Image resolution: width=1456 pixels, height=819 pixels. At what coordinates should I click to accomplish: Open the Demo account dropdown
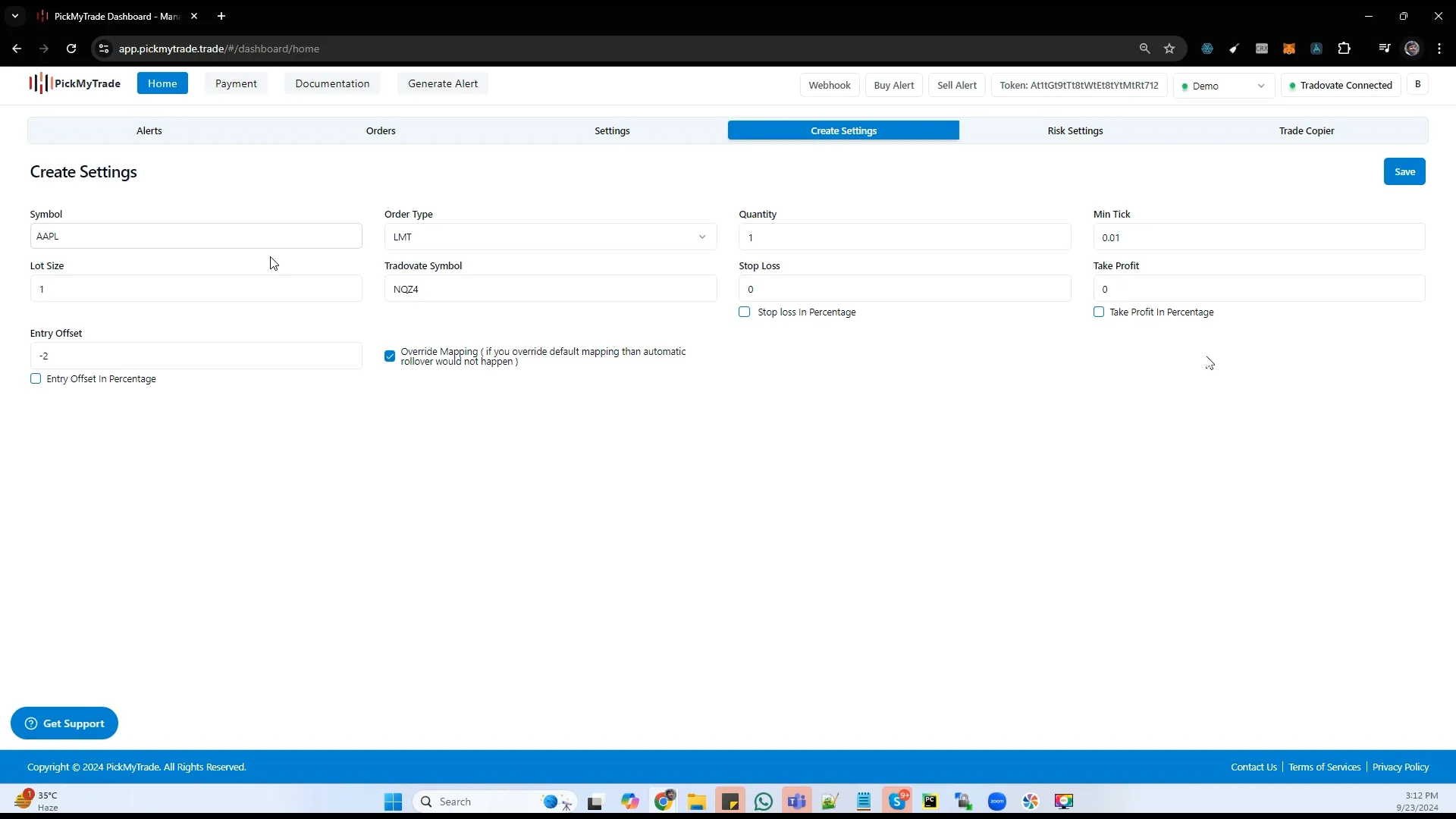coord(1224,86)
